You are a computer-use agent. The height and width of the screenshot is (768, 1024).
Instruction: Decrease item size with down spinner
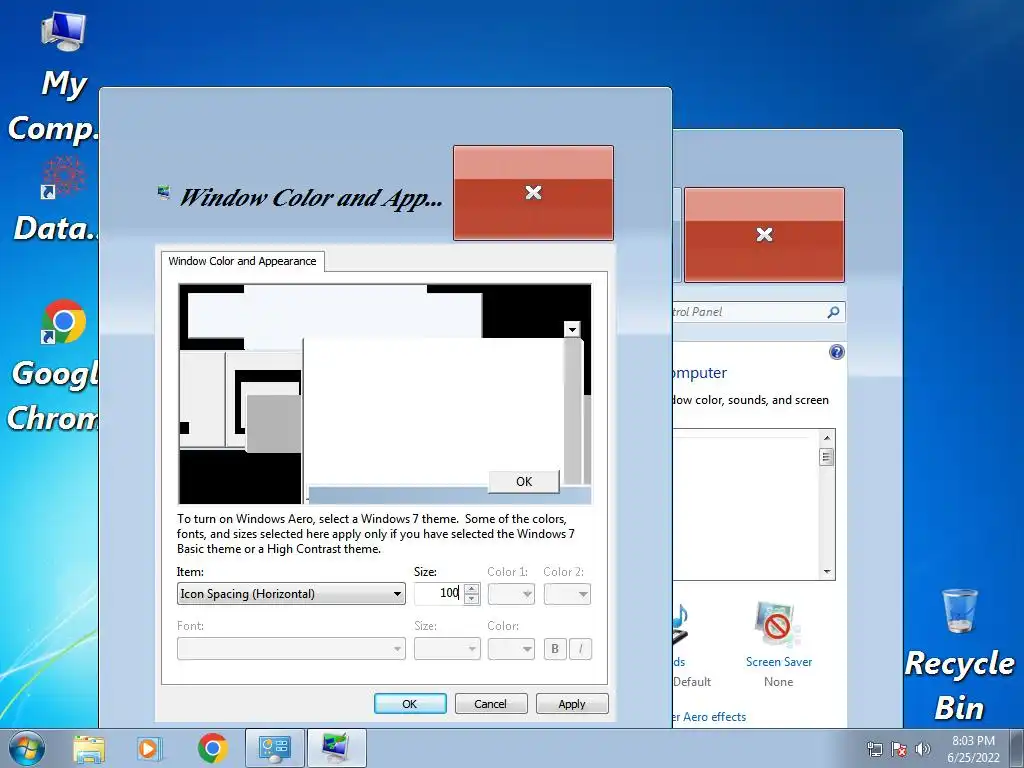(x=472, y=600)
